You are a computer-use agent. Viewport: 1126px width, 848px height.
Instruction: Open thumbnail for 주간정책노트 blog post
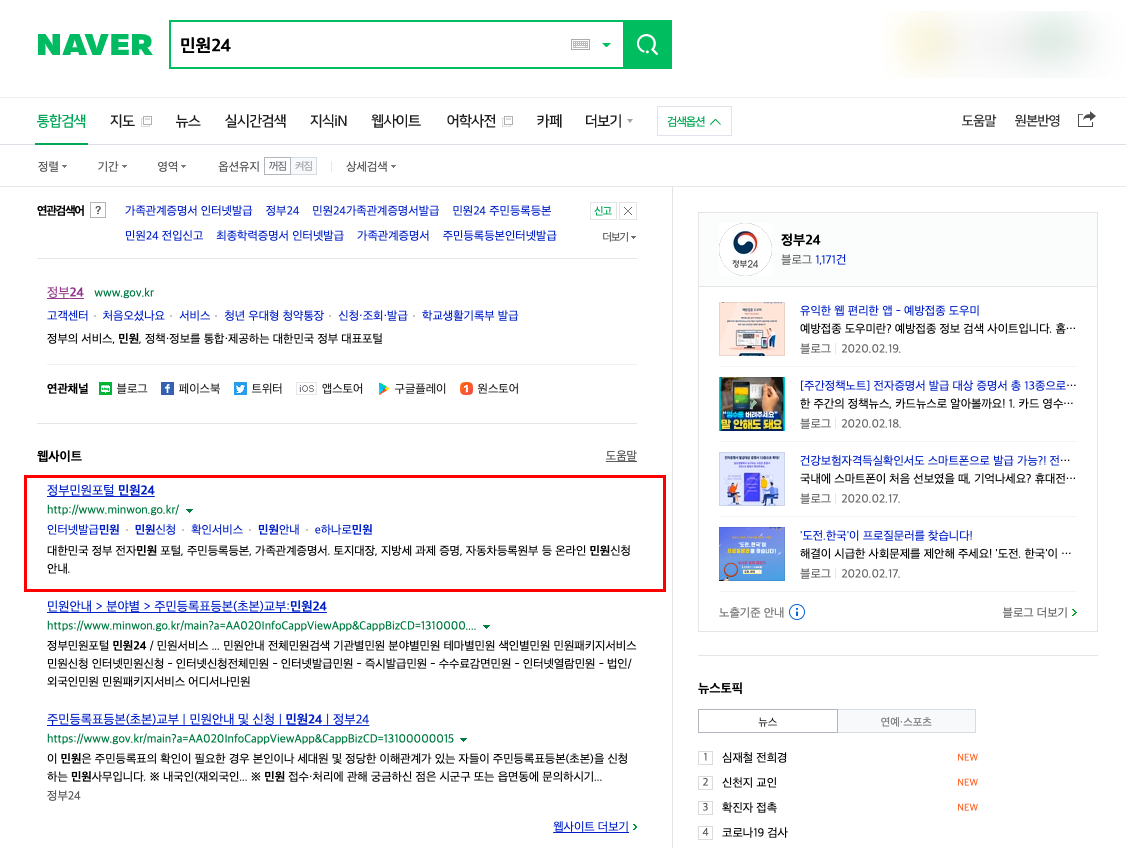click(x=752, y=404)
